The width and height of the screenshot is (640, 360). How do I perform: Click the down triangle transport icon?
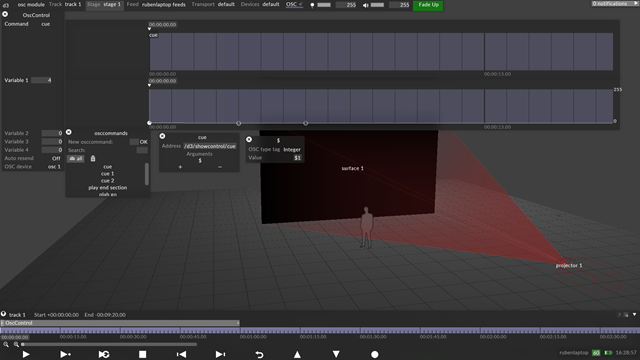[x=336, y=354]
